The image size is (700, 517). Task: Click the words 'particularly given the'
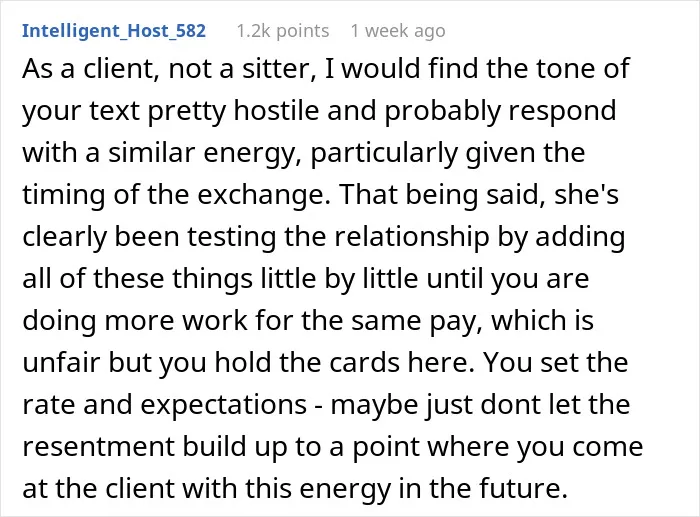pyautogui.click(x=448, y=153)
